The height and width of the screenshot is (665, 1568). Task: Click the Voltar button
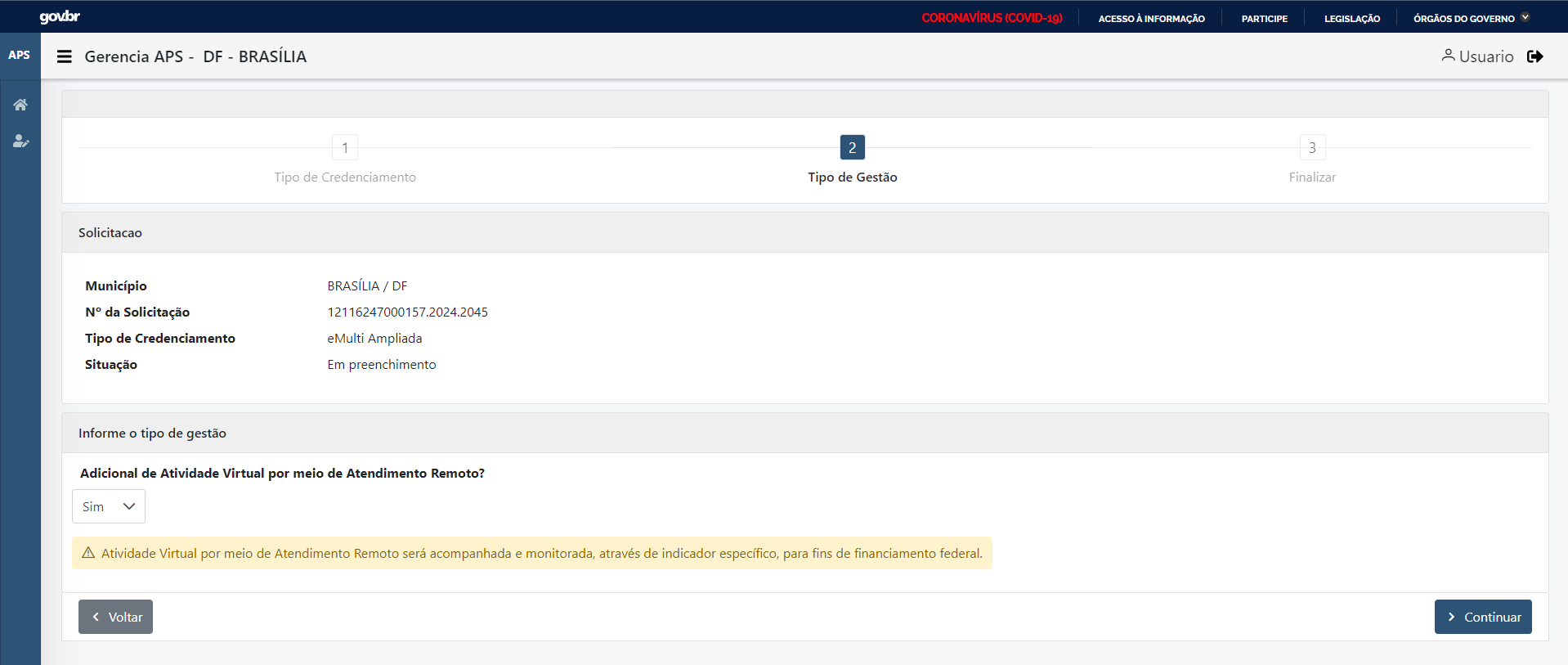[115, 617]
